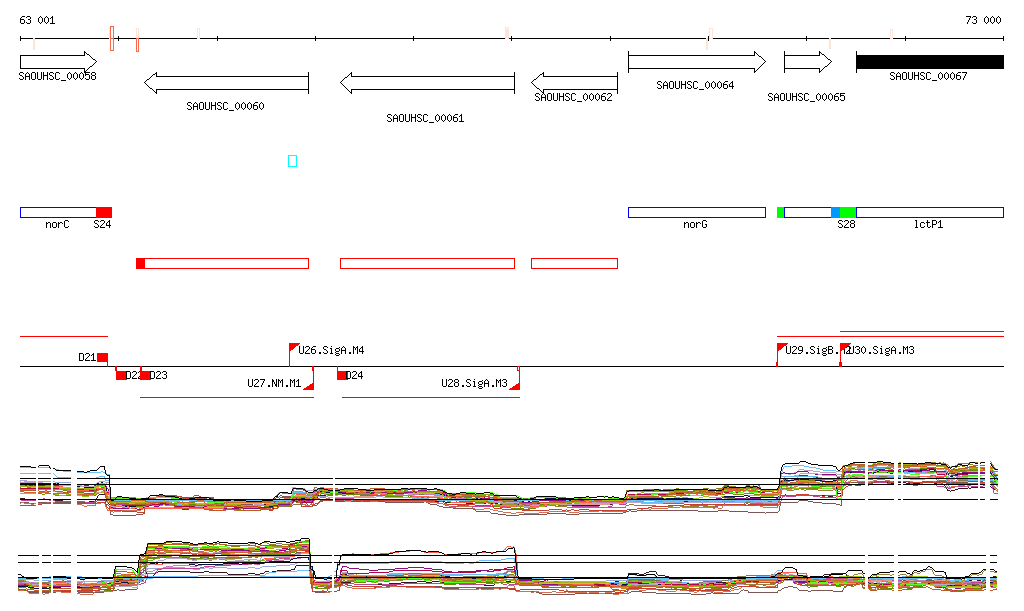
Task: Select the D21 down-shift marker
Action: tap(103, 358)
